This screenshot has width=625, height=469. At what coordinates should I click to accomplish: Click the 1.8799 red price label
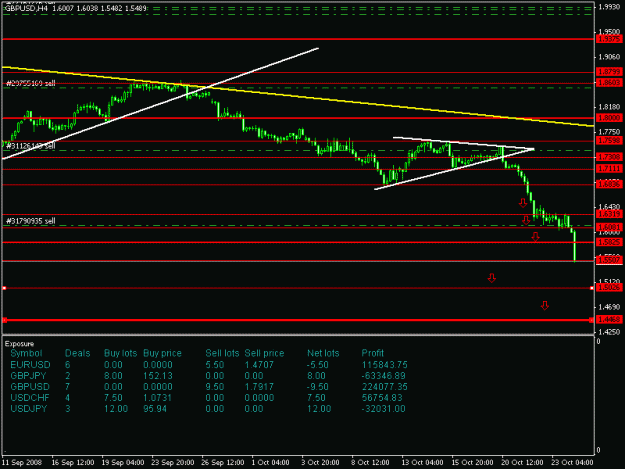[x=610, y=72]
